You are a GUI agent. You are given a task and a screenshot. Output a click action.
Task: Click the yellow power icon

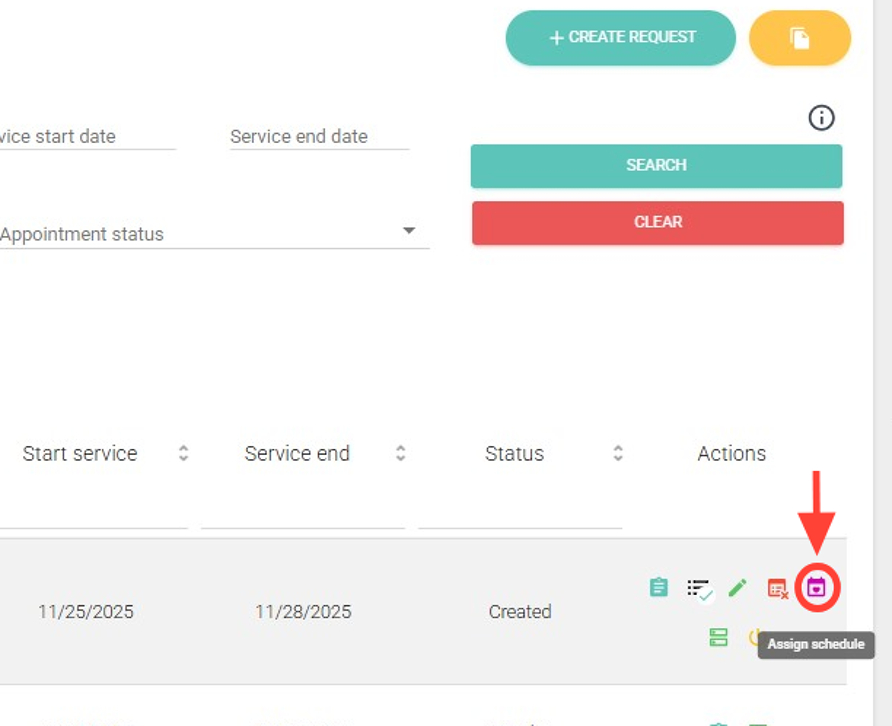point(755,636)
